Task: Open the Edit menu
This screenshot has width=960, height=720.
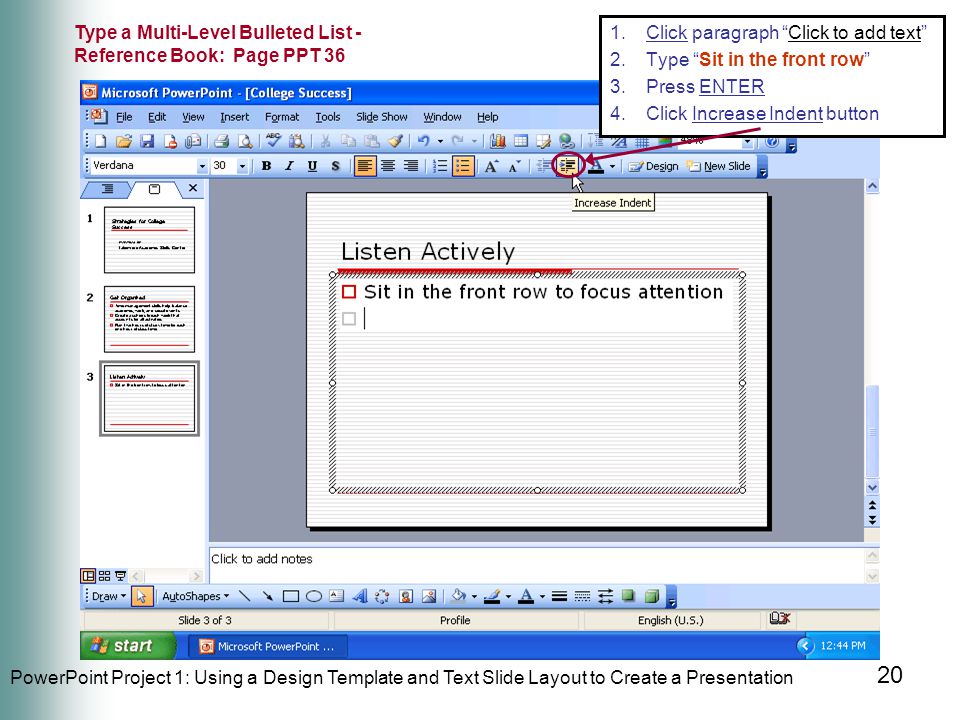Action: tap(157, 117)
